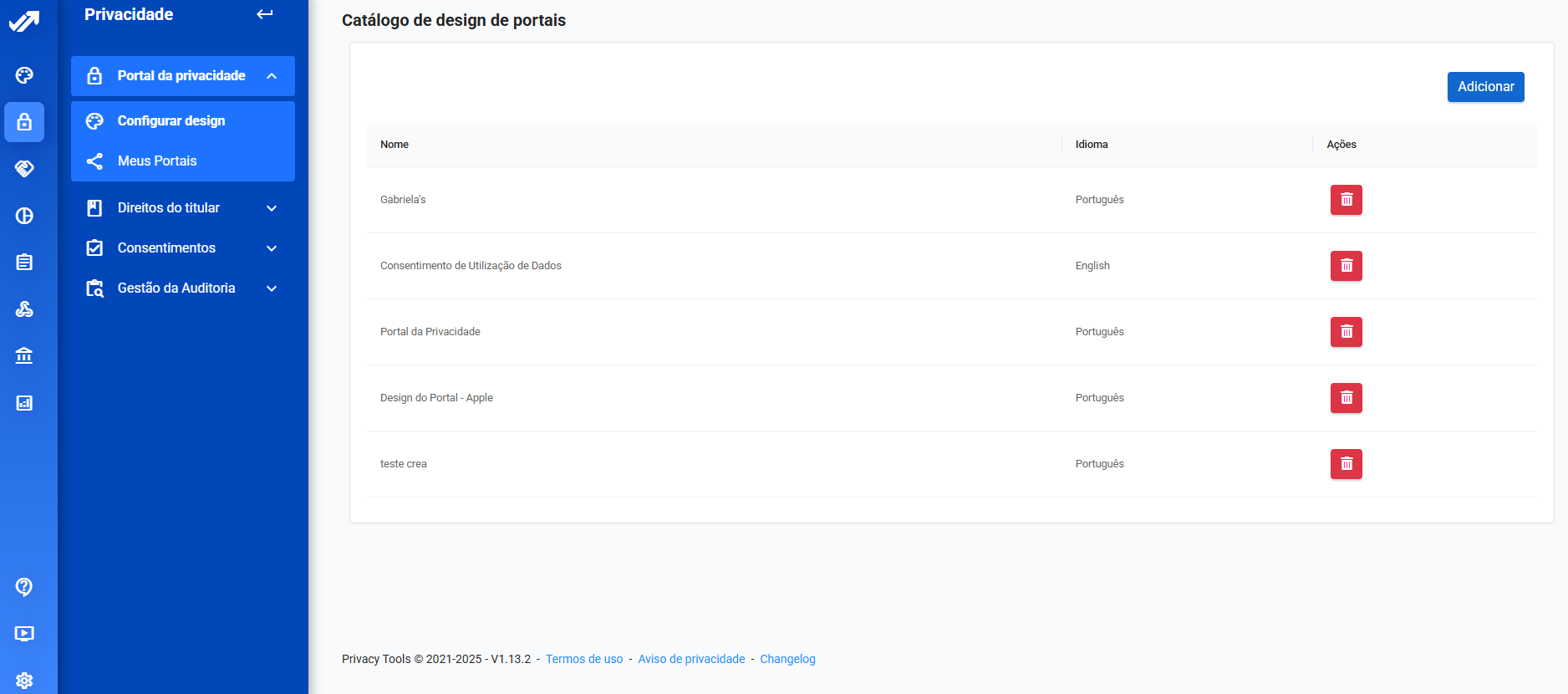Screen dimensions: 1568x694
Task: Open the video play icon in rail
Action: (x=24, y=634)
